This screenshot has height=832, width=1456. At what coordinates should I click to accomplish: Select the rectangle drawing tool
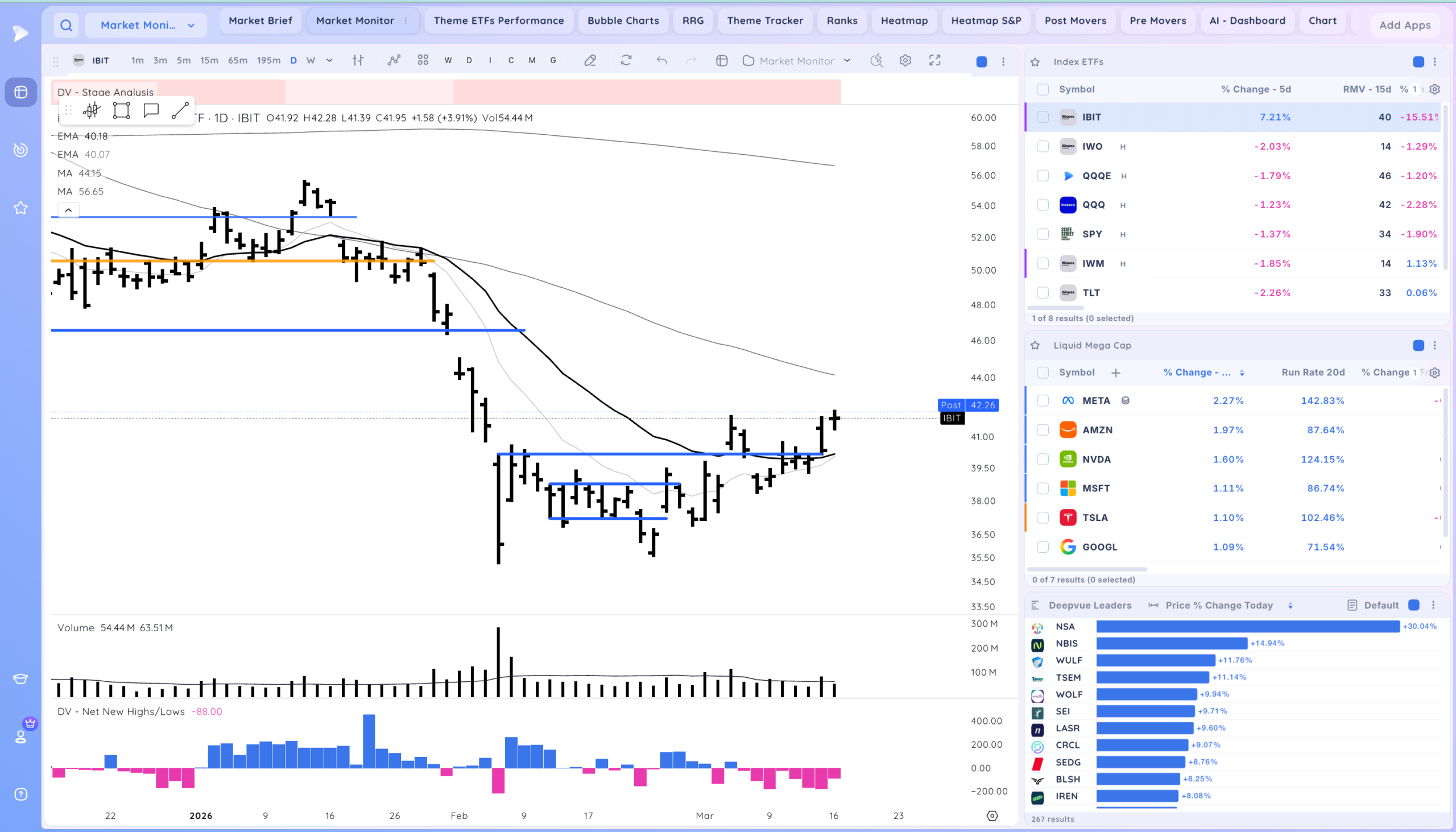pyautogui.click(x=121, y=110)
